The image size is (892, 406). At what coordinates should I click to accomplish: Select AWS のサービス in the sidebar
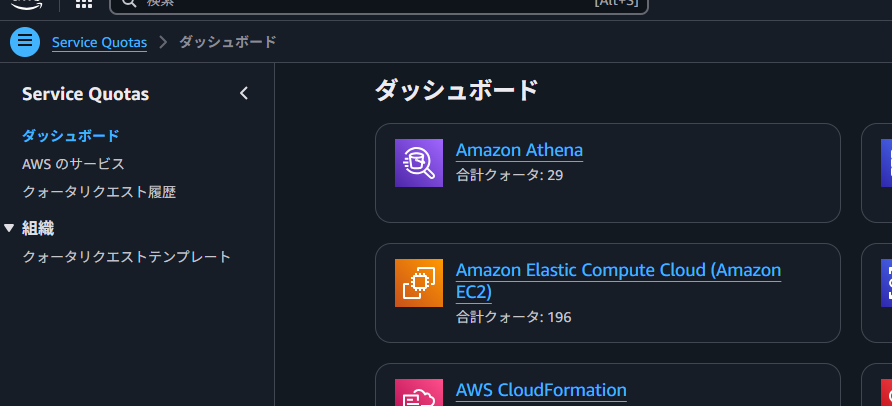pyautogui.click(x=73, y=164)
